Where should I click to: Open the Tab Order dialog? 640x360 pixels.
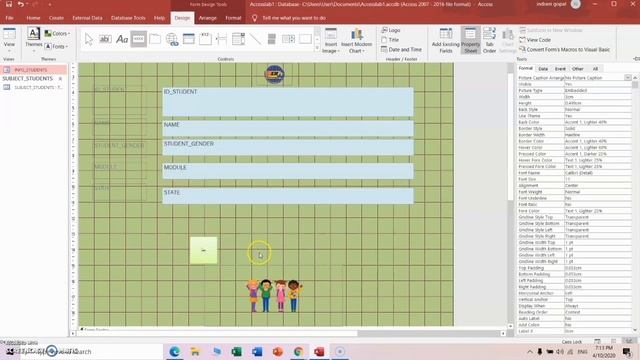pyautogui.click(x=489, y=41)
